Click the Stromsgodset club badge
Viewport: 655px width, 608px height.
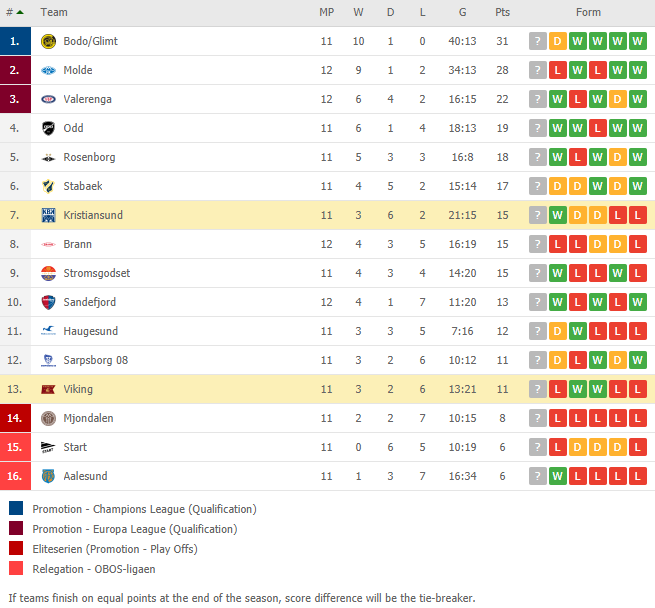[48, 273]
